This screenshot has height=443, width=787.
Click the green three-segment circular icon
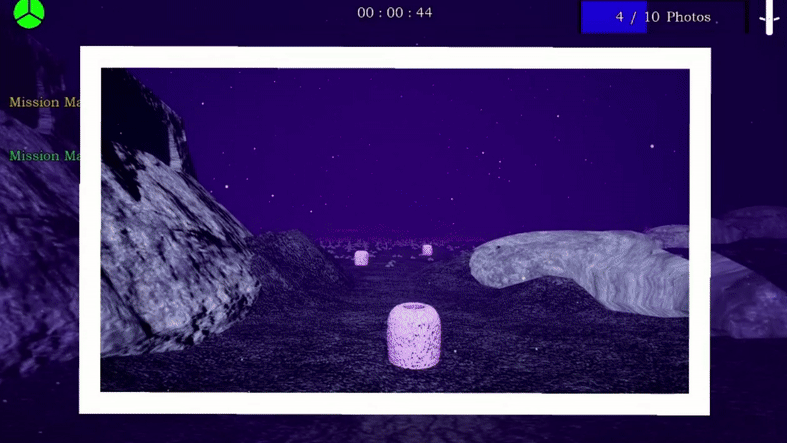pyautogui.click(x=29, y=14)
